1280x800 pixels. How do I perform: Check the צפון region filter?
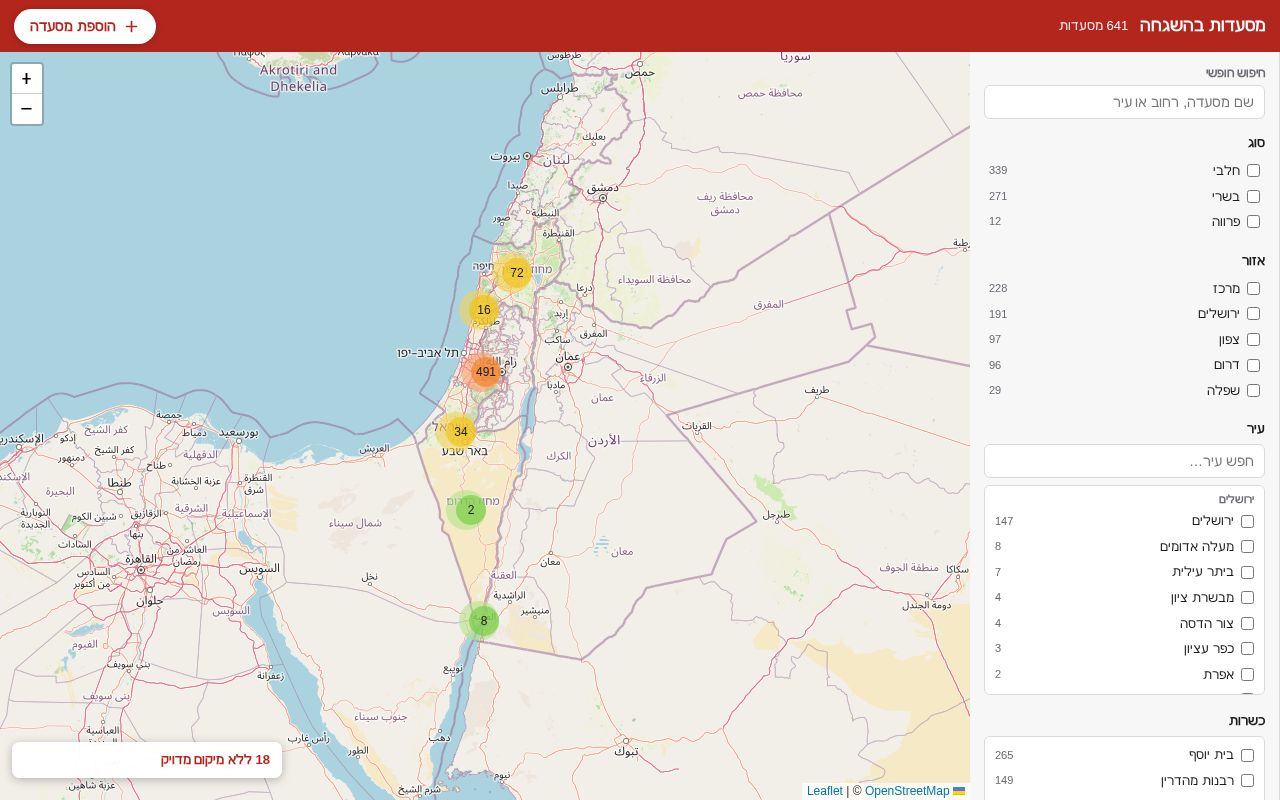tap(1253, 340)
